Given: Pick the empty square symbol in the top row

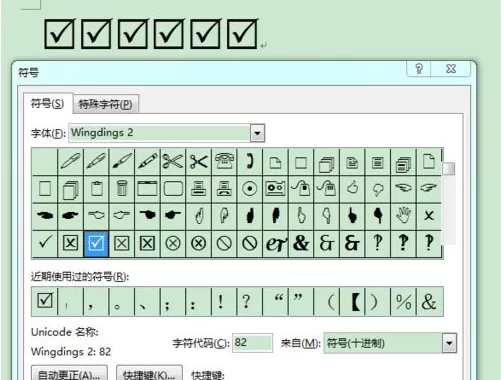Looking at the screenshot, I should [x=301, y=162].
